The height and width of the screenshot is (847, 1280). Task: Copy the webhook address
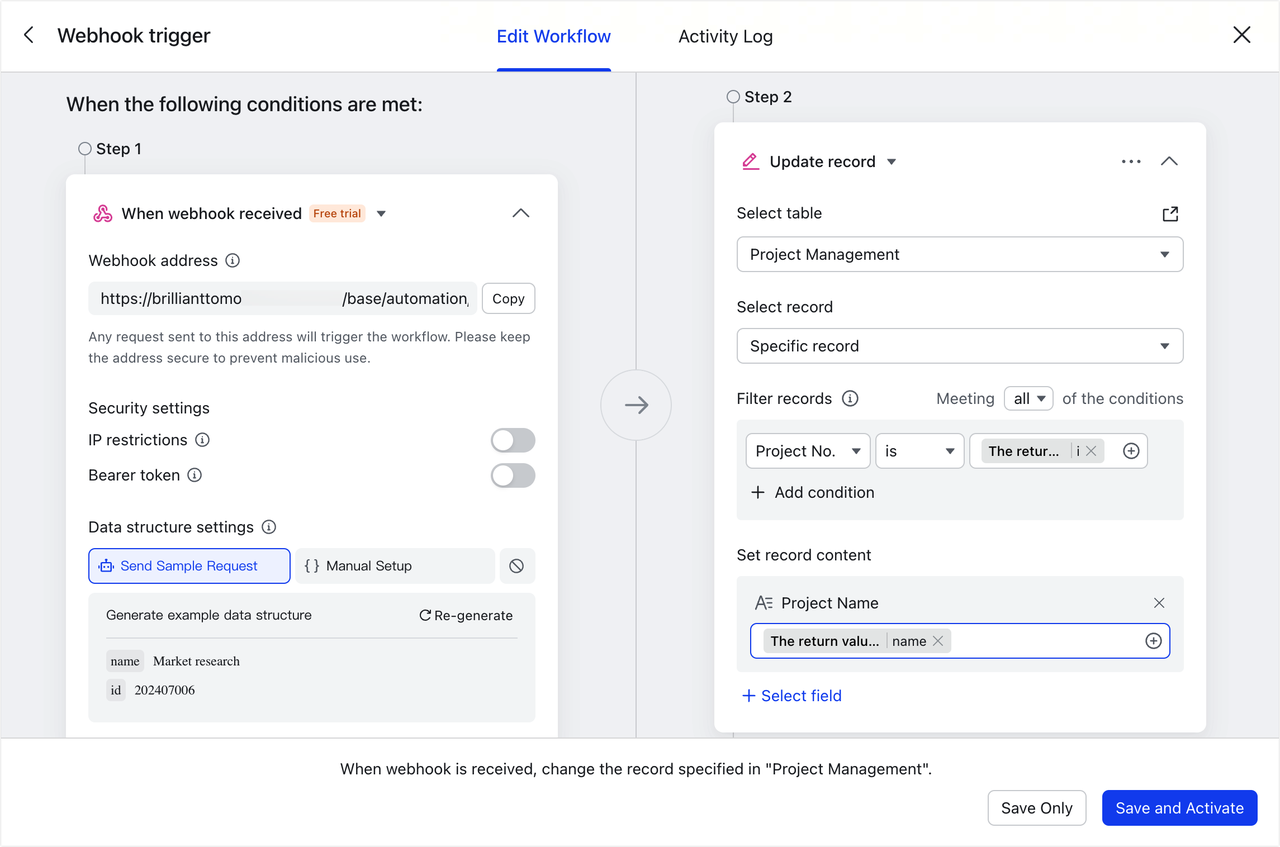click(508, 299)
